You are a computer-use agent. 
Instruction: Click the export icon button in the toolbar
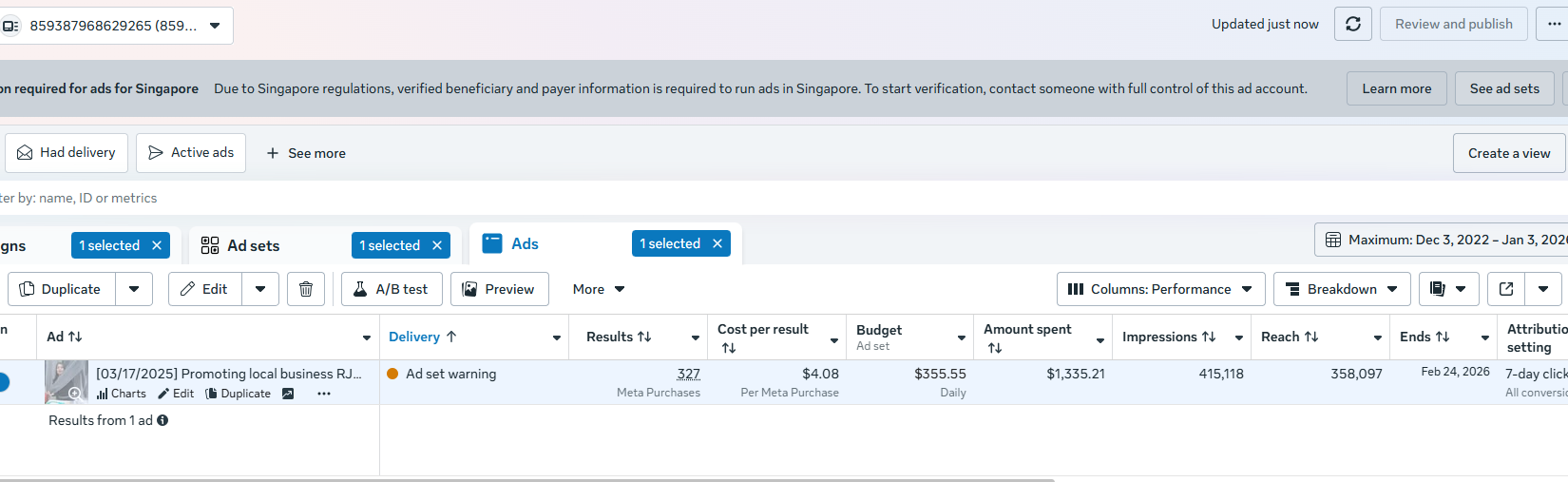coord(1506,289)
